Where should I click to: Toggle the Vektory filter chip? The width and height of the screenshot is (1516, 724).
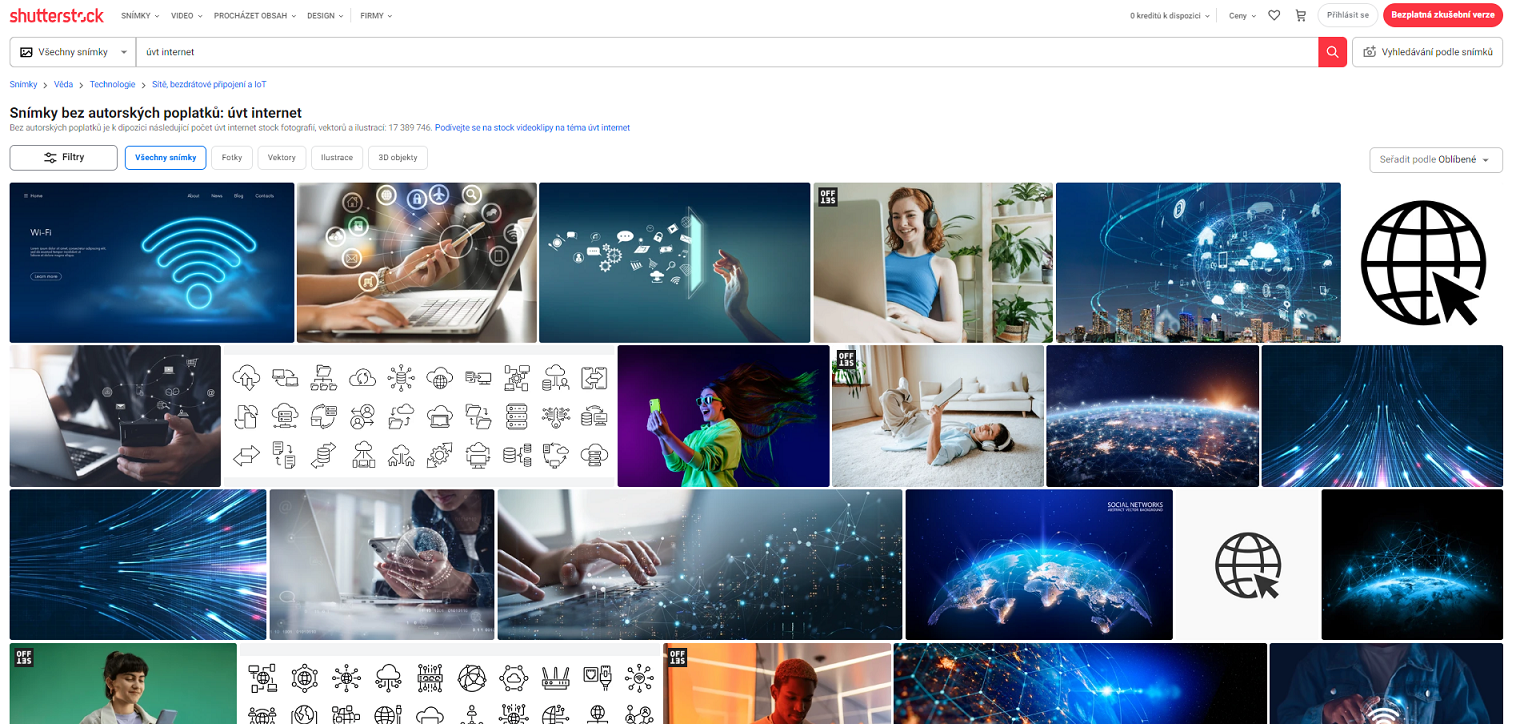point(281,157)
